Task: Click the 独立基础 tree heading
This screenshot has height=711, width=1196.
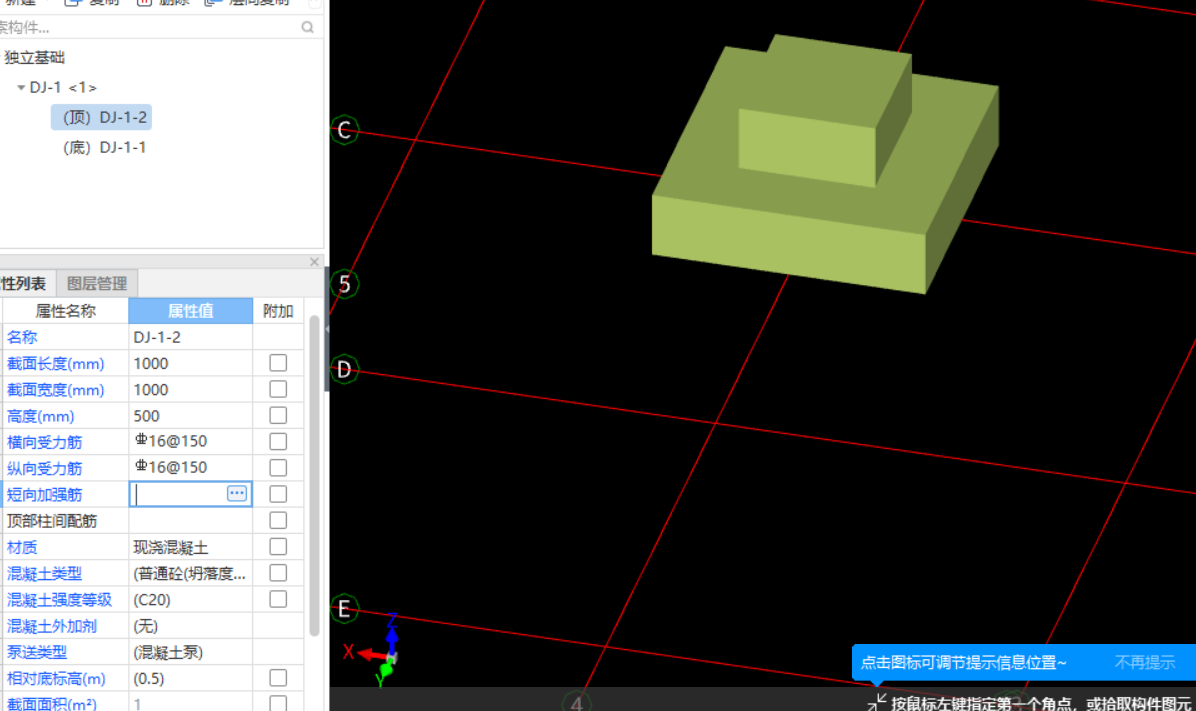Action: tap(34, 57)
